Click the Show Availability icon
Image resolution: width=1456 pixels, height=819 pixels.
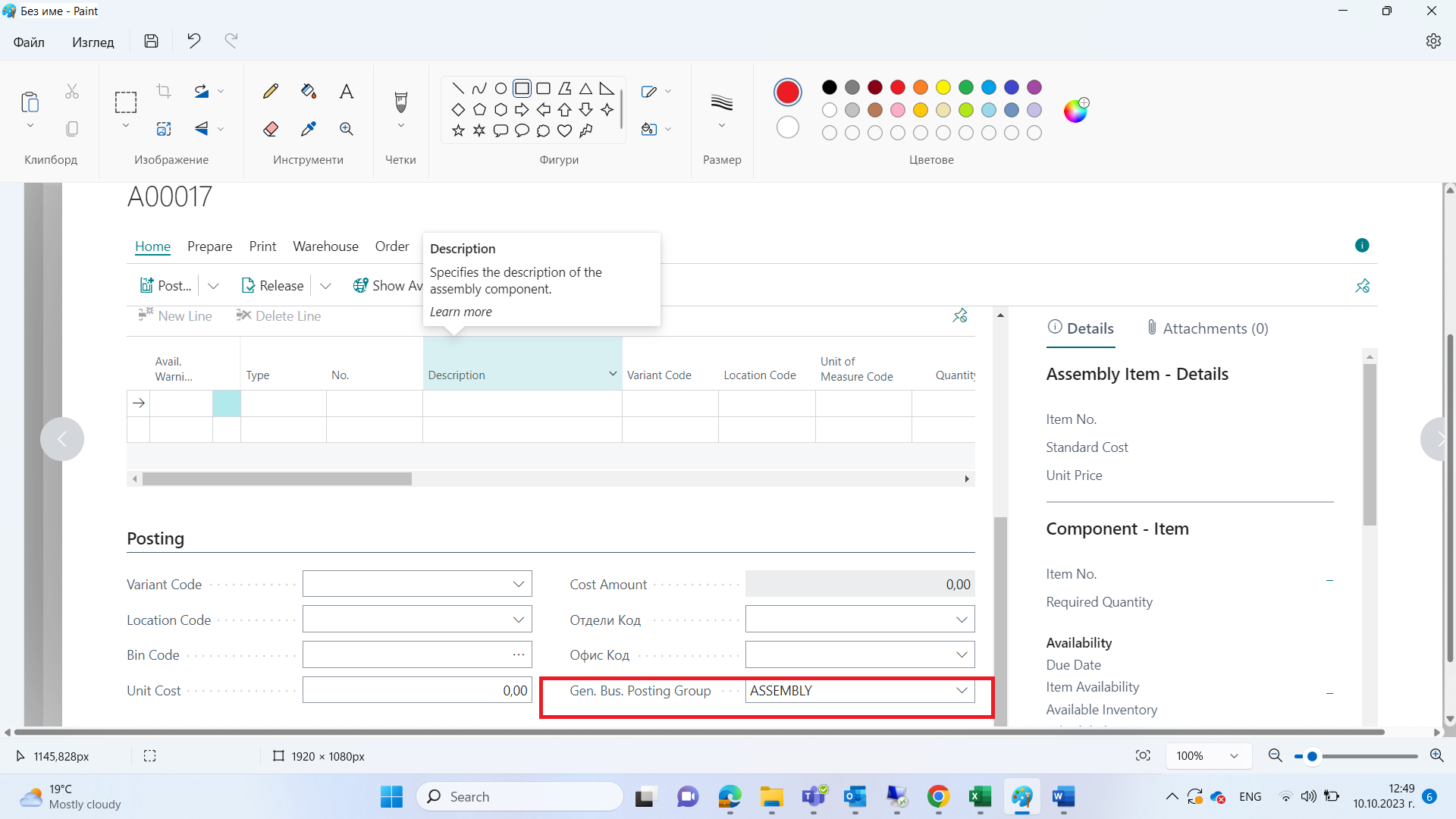click(x=360, y=285)
